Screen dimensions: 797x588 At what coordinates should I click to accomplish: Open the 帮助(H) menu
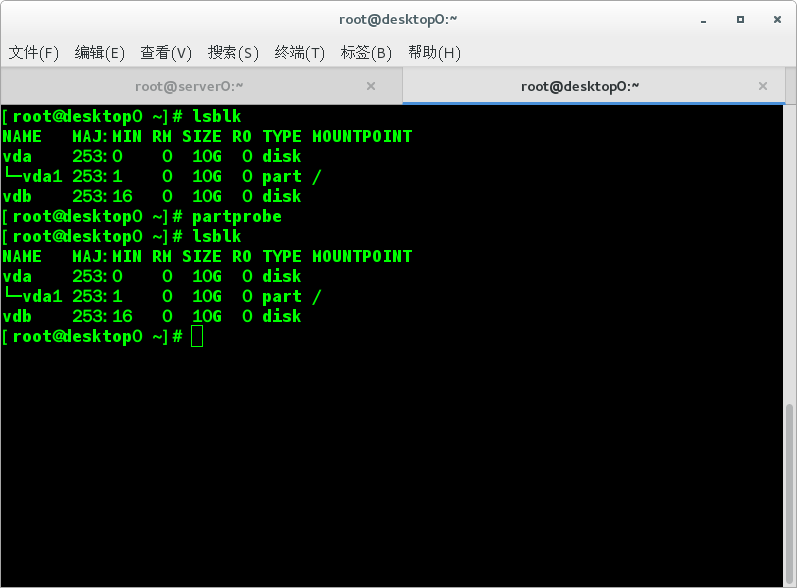point(434,52)
